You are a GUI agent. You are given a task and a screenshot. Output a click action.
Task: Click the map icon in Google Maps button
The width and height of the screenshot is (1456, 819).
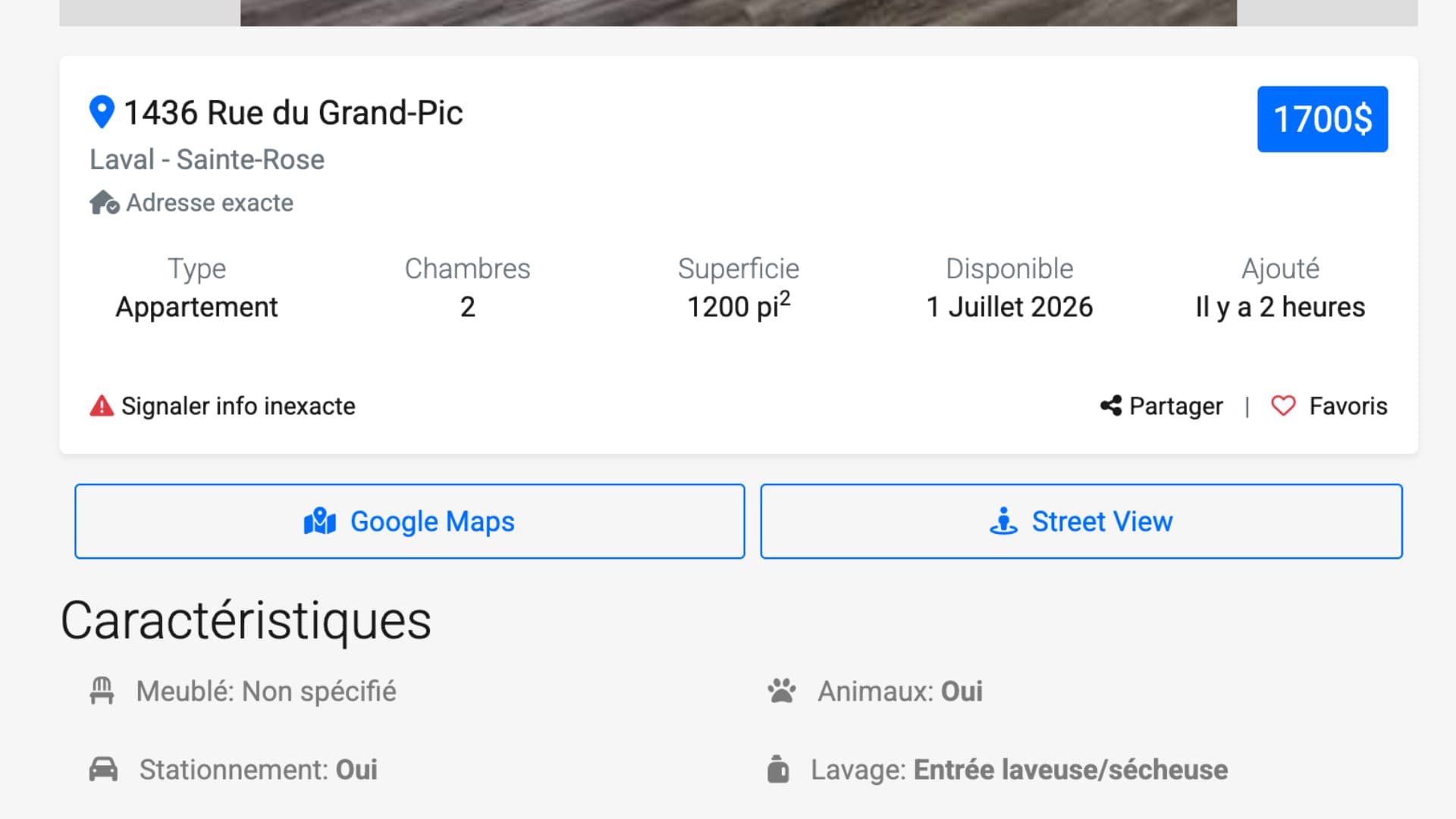pyautogui.click(x=320, y=522)
